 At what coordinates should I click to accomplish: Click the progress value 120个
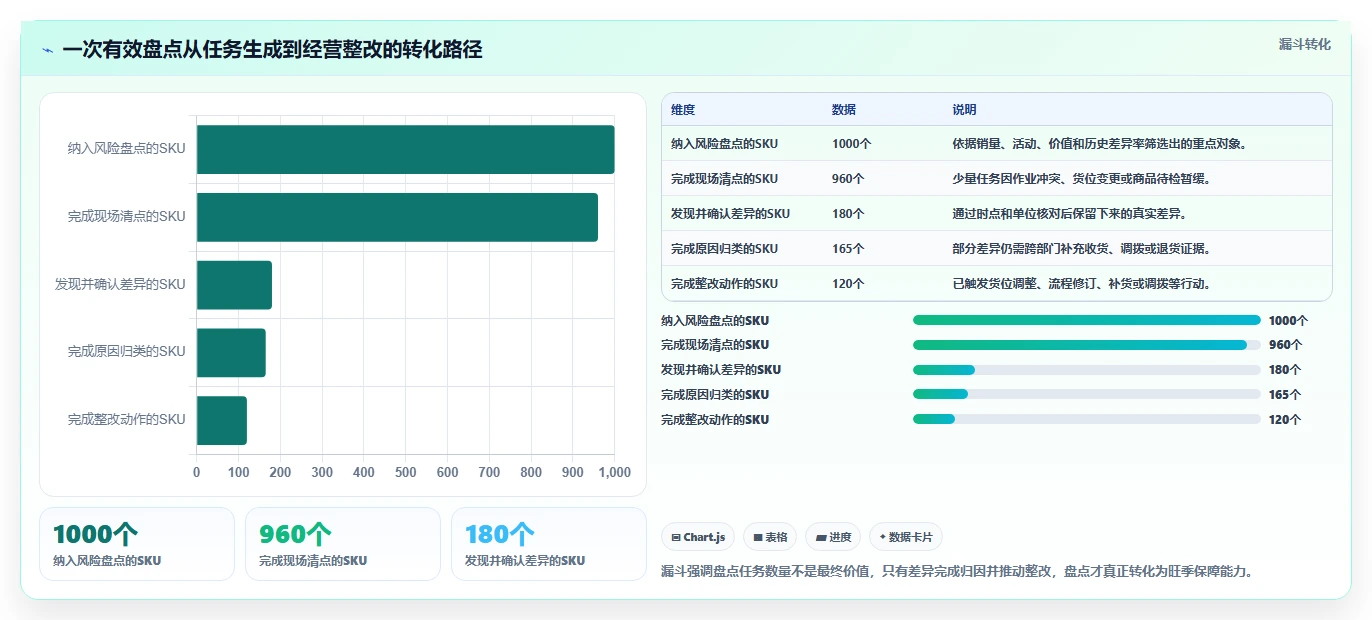tap(1285, 420)
